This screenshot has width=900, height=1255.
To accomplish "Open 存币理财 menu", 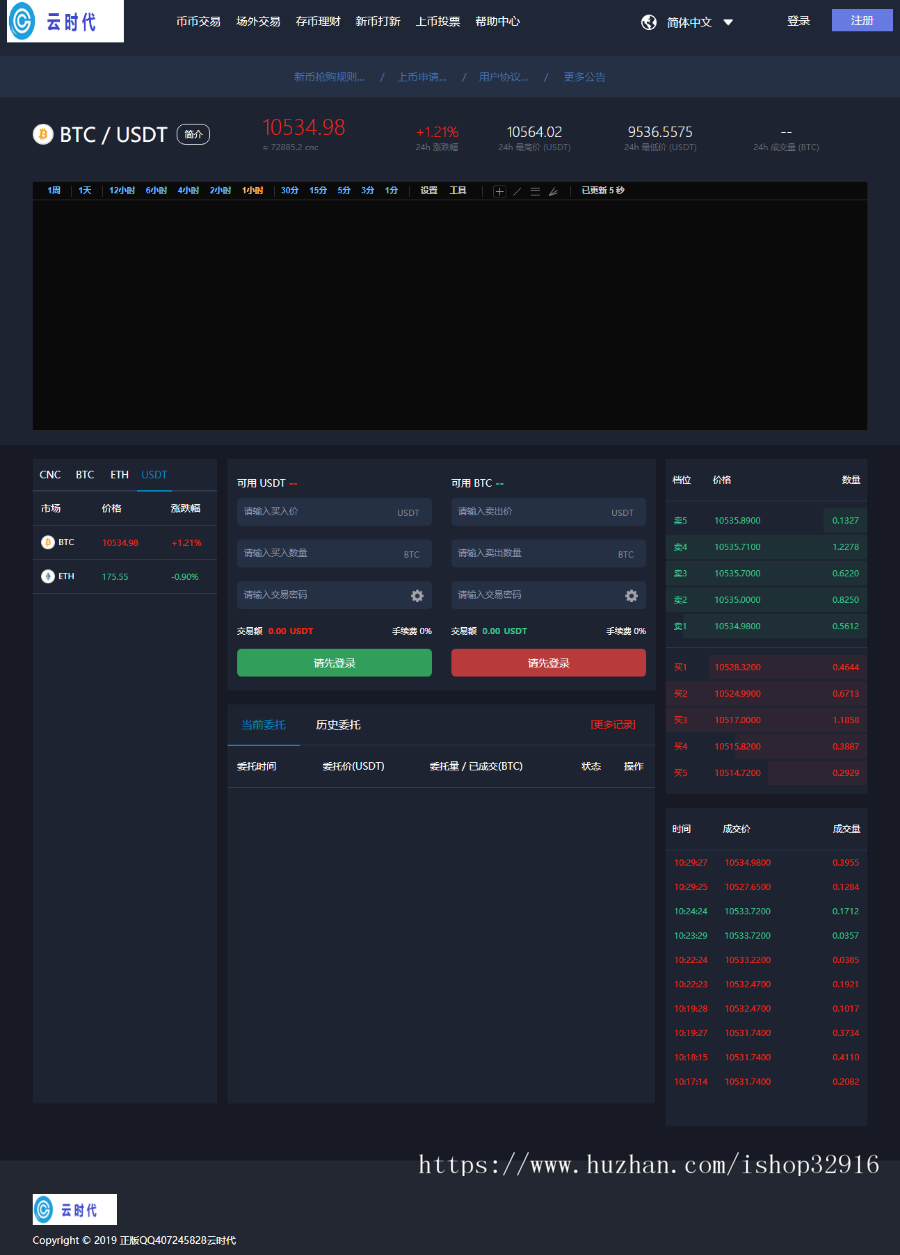I will pos(318,21).
